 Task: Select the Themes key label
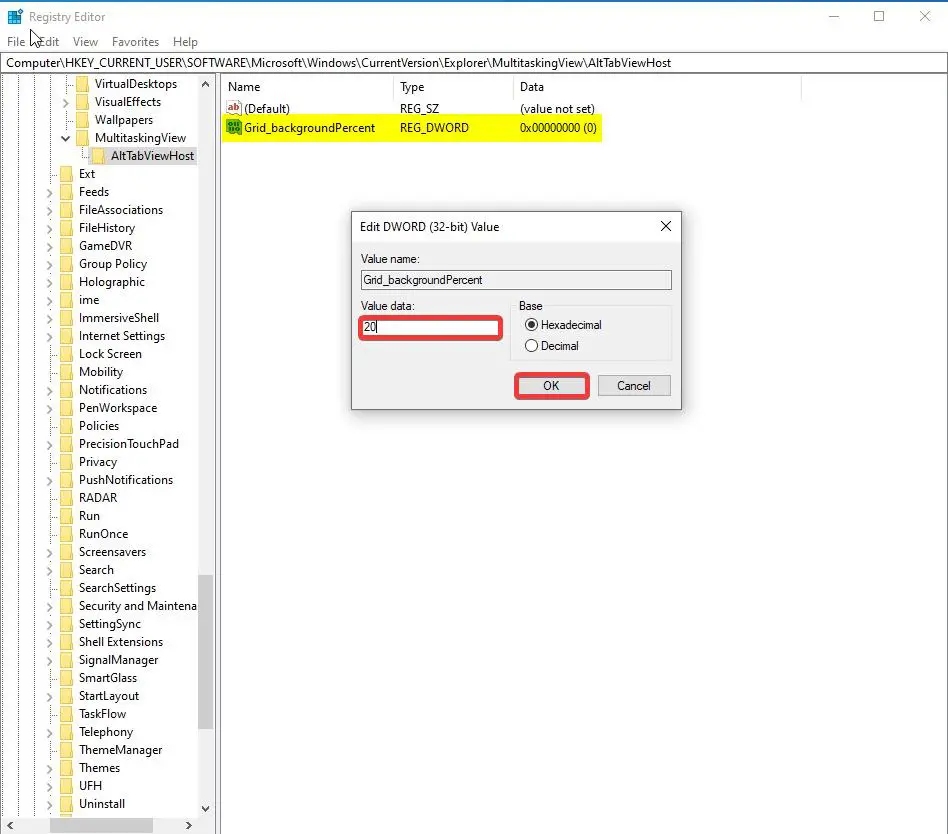99,768
